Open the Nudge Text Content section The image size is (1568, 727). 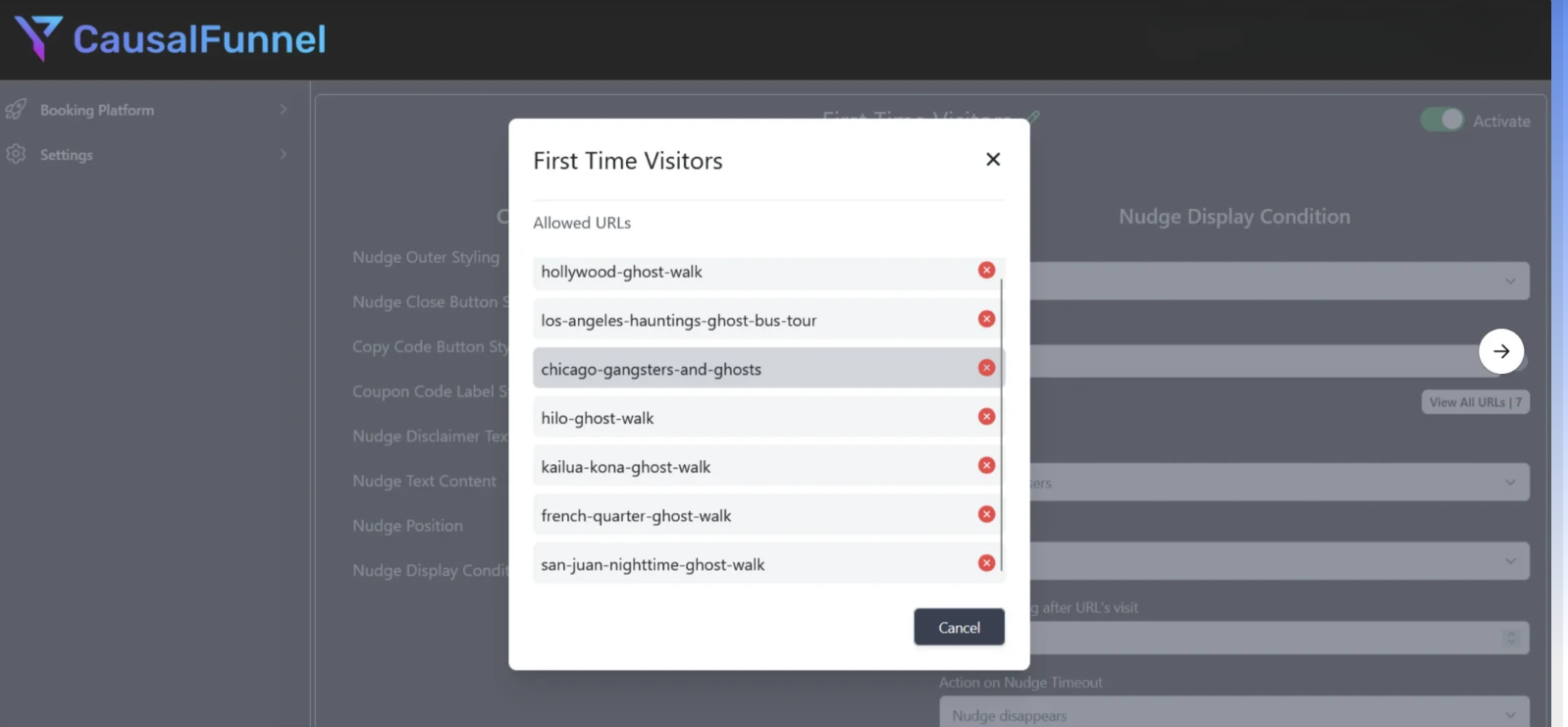click(x=425, y=481)
